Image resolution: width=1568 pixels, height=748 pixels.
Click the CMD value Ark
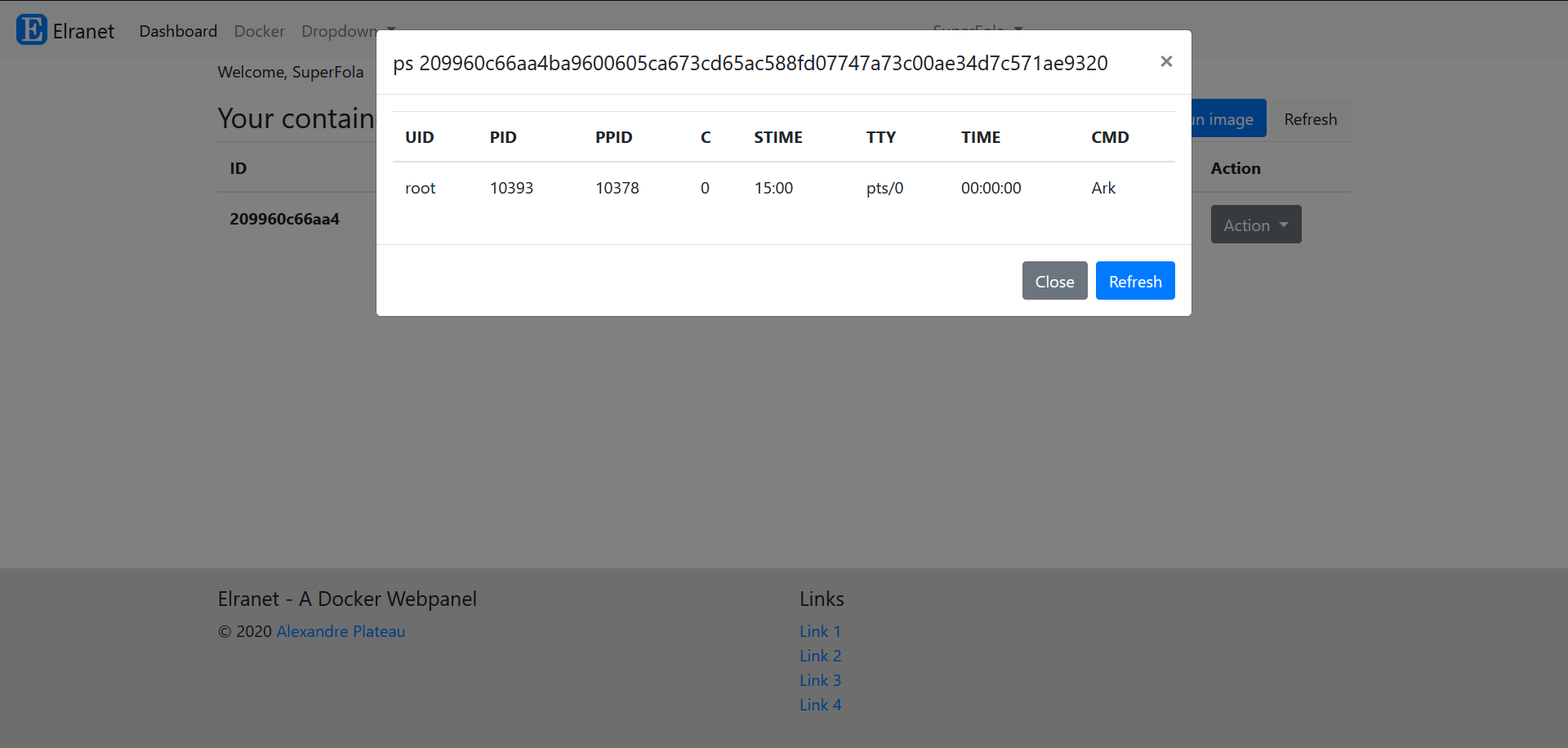tap(1103, 188)
